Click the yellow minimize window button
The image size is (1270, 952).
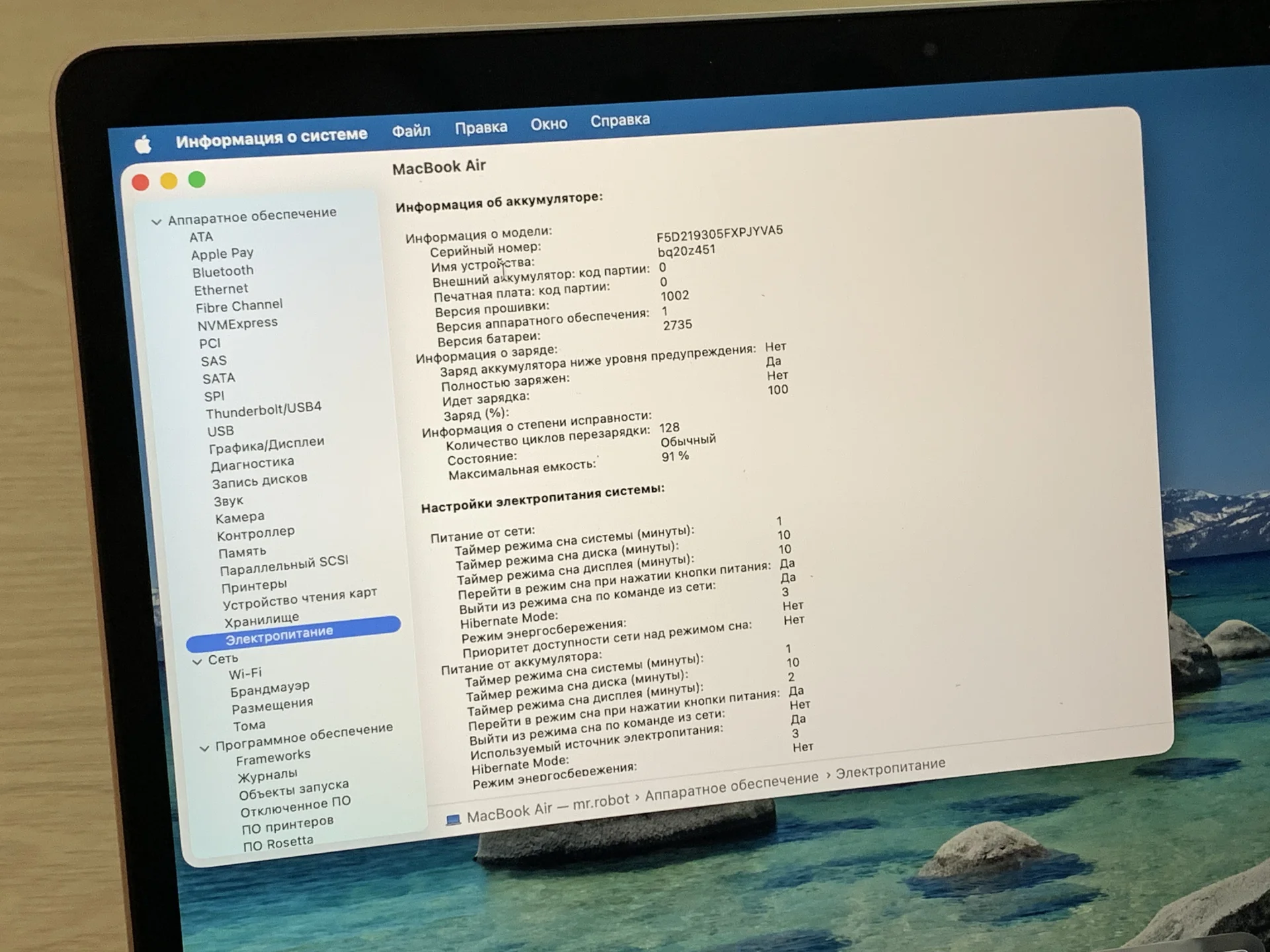click(169, 181)
